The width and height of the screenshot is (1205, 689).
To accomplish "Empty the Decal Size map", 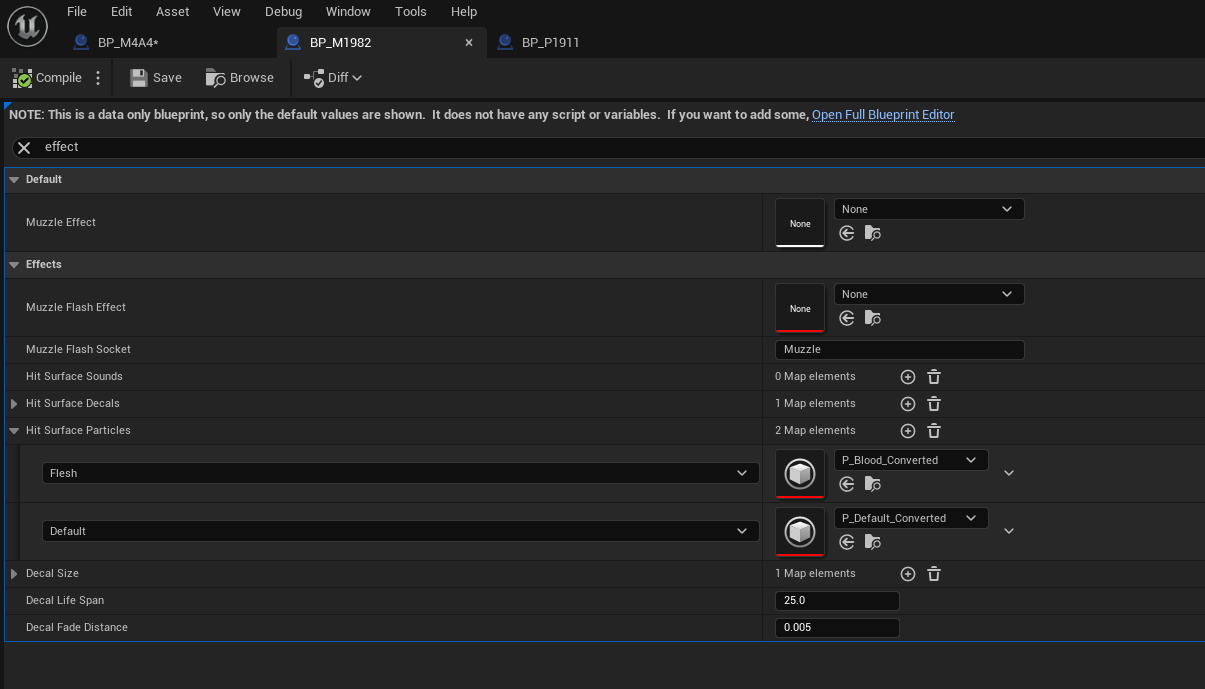I will [934, 574].
